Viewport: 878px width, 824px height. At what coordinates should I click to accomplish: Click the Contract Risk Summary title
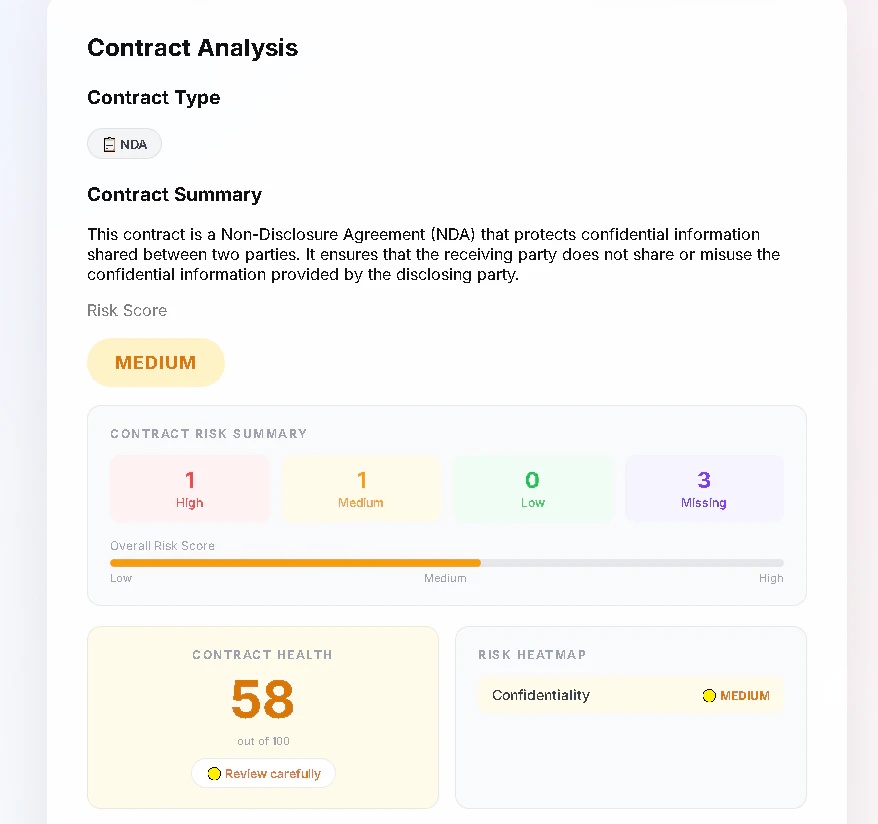(208, 434)
